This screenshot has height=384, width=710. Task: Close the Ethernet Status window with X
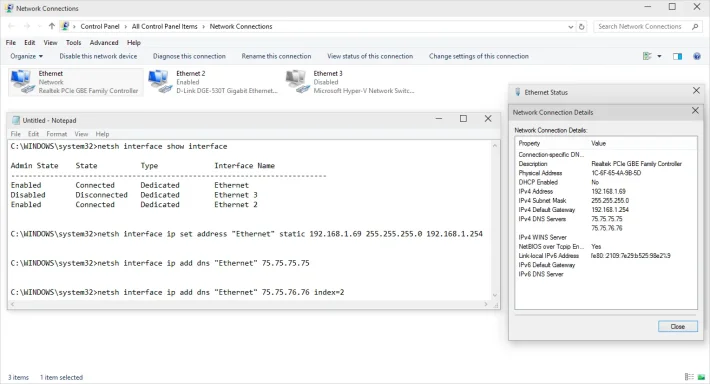[696, 91]
